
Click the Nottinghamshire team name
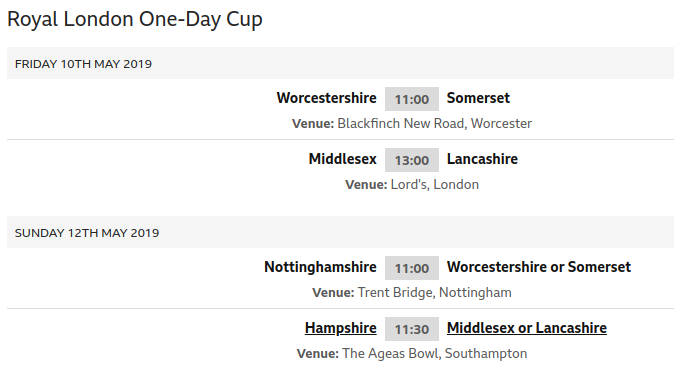point(320,267)
